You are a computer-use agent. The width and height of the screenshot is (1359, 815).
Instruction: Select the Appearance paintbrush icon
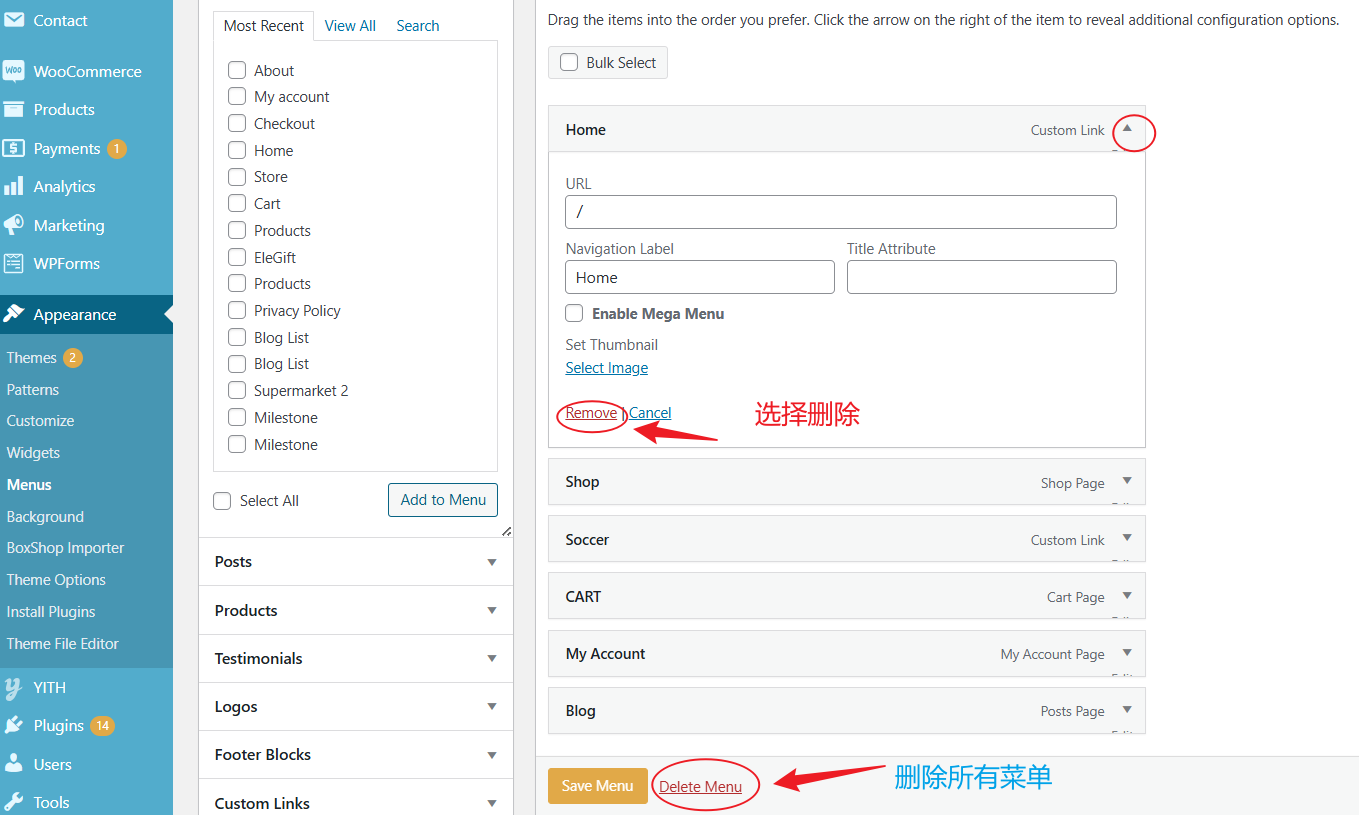coord(15,314)
